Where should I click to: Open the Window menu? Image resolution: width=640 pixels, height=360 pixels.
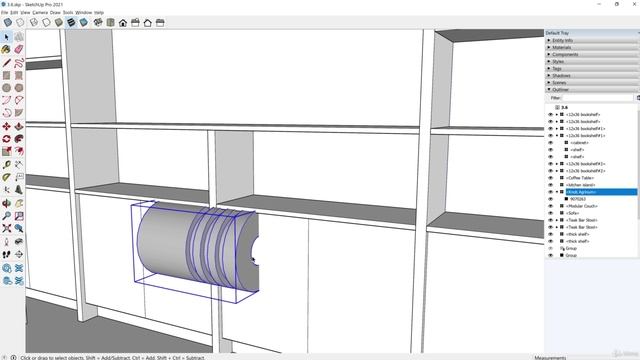coord(84,13)
